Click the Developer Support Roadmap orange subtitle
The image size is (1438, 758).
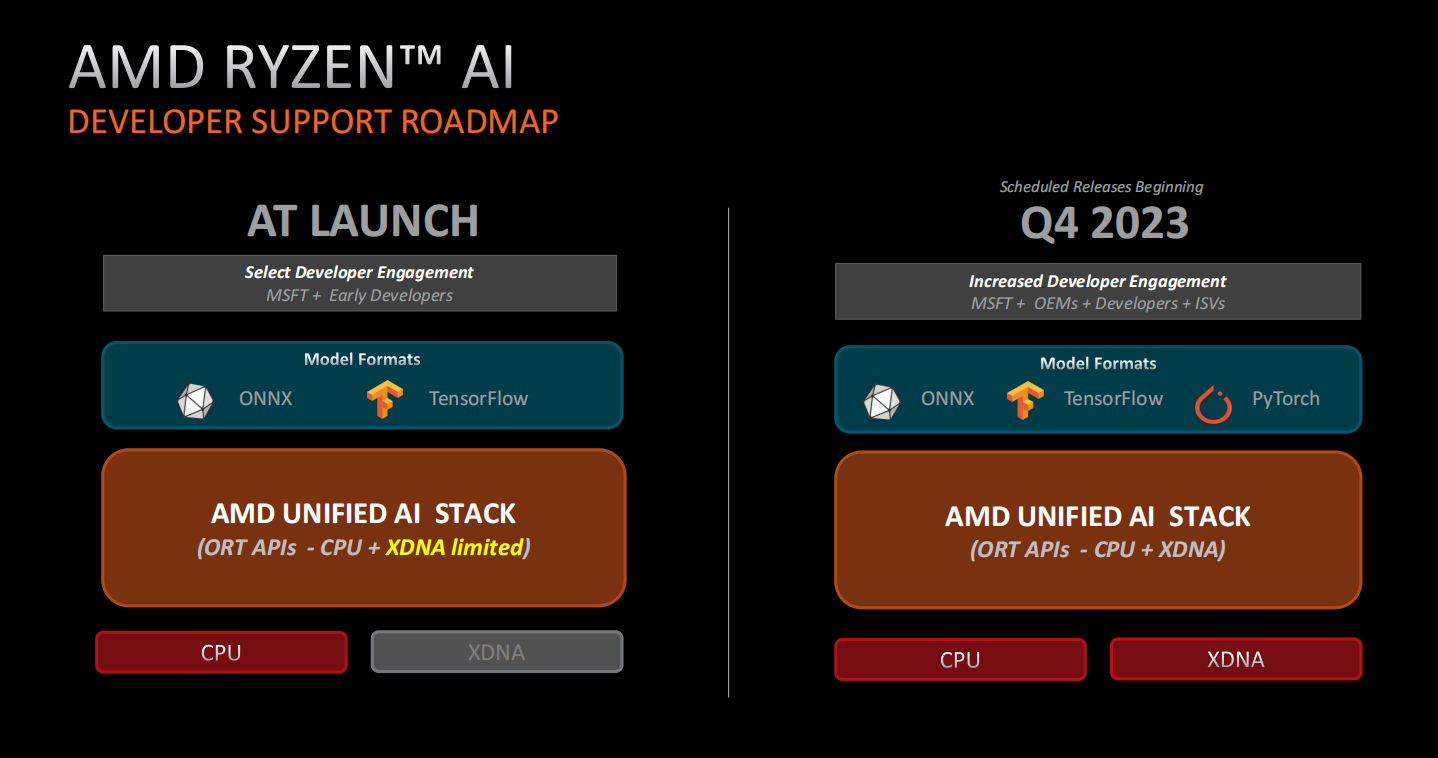coord(313,122)
